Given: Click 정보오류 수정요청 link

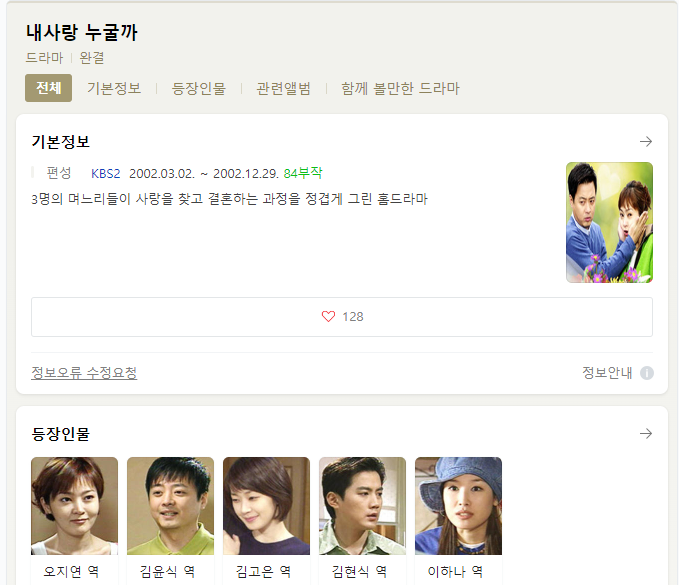Looking at the screenshot, I should click(84, 373).
